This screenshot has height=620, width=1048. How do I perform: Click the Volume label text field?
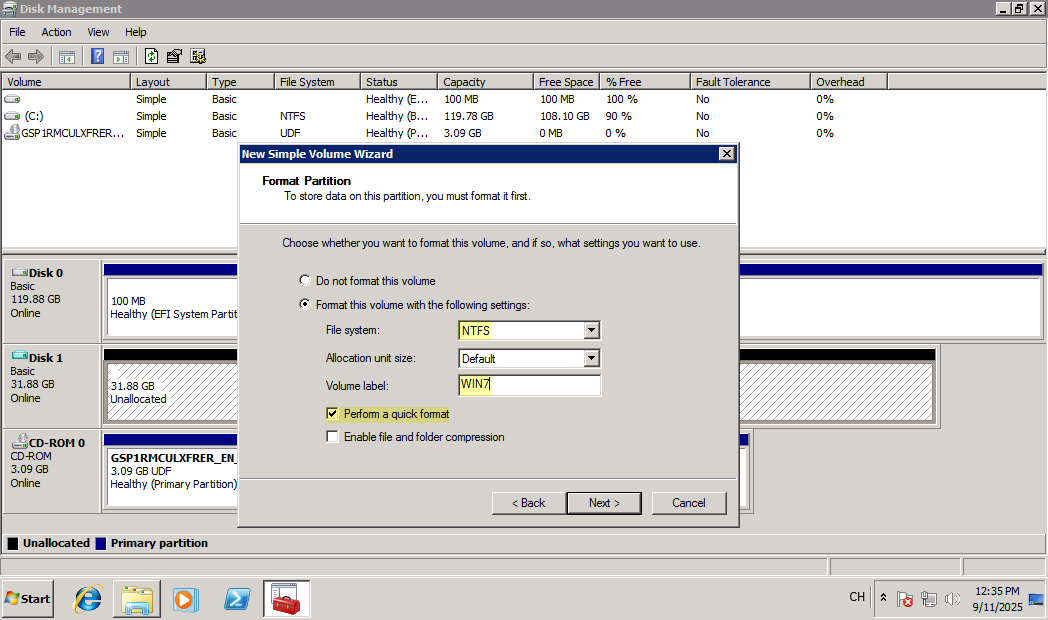click(530, 386)
